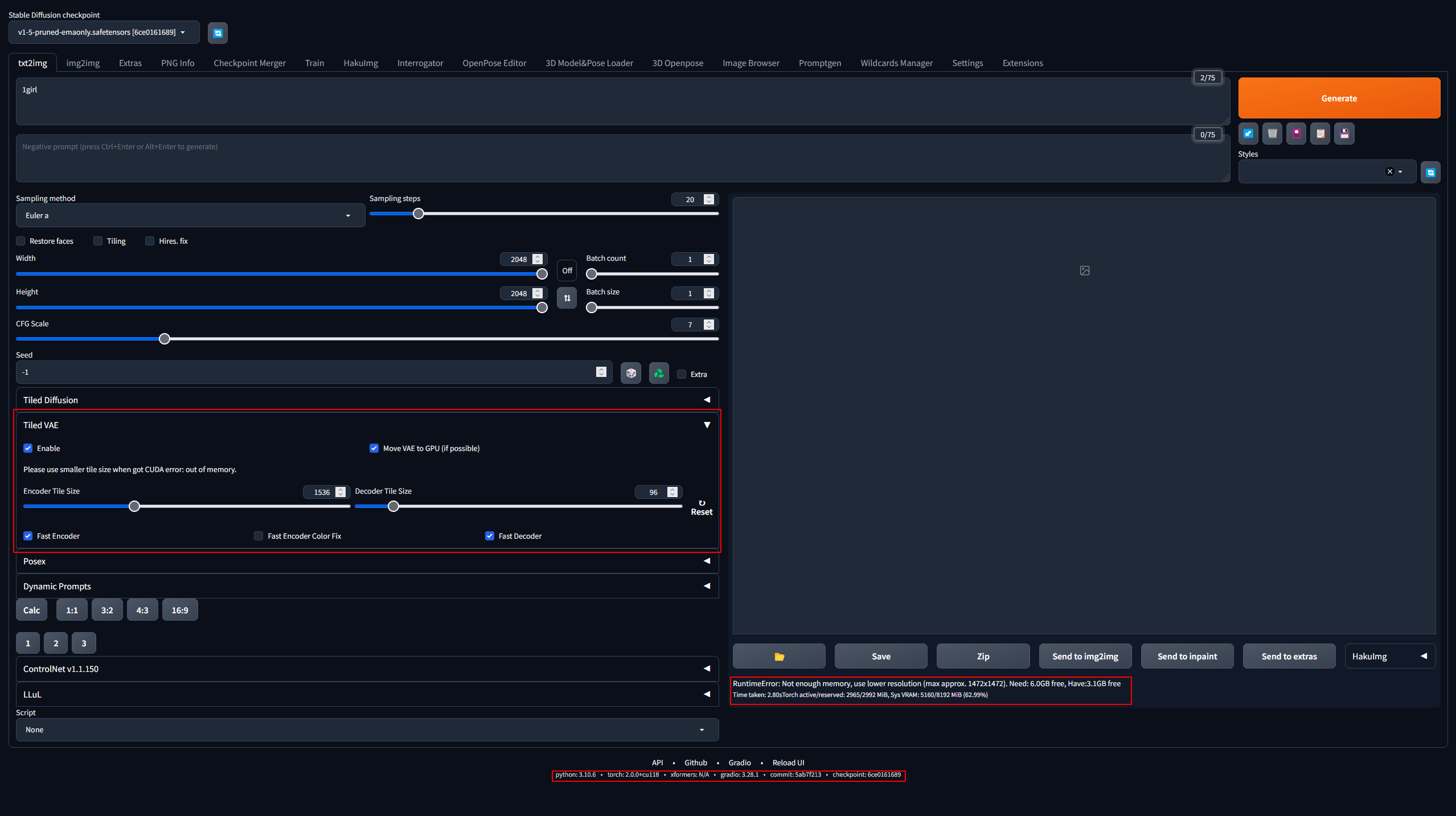Tick the Extra seed checkbox
This screenshot has height=816, width=1456.
(x=682, y=374)
